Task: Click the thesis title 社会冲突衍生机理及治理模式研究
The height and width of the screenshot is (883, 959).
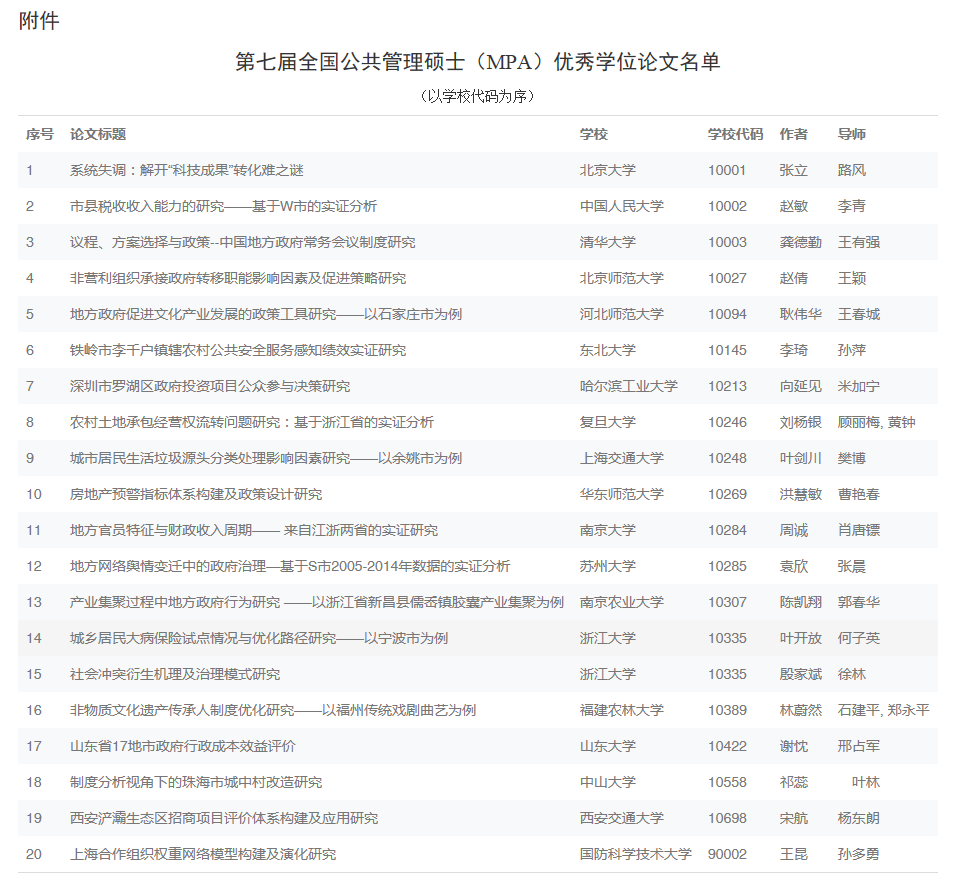Action: (175, 674)
